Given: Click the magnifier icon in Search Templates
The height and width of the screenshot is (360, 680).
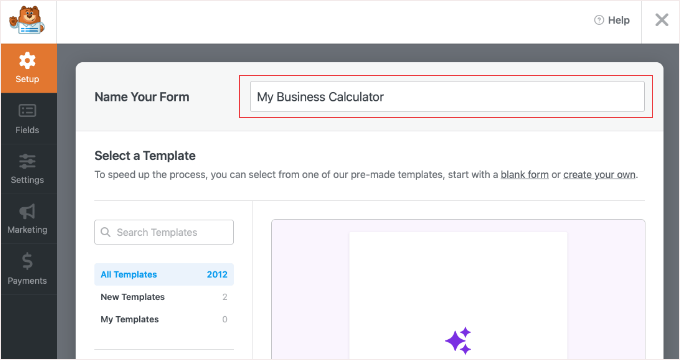Looking at the screenshot, I should (105, 232).
